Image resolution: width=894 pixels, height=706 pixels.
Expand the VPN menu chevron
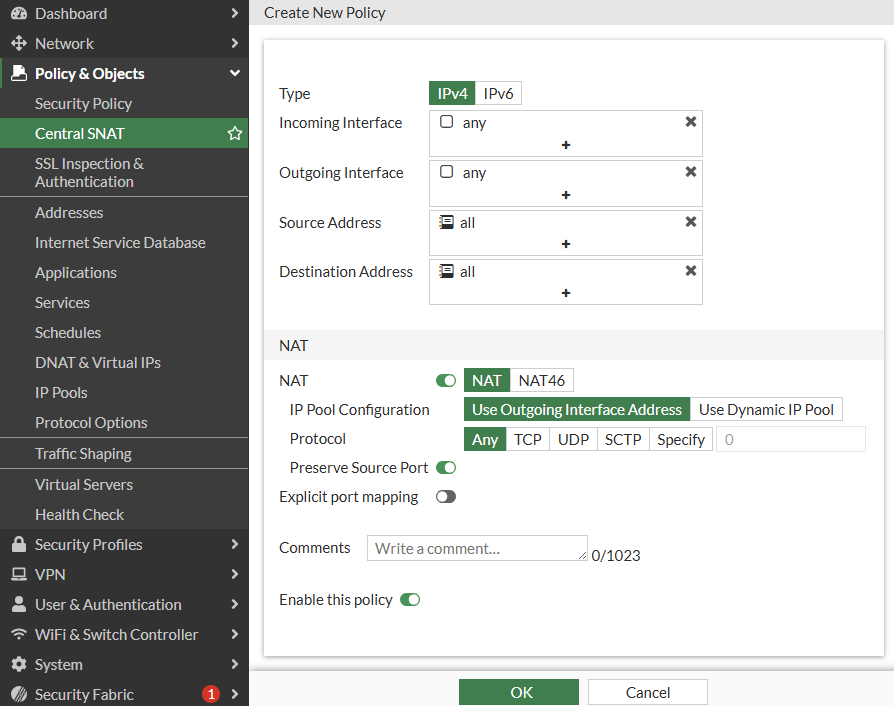(x=234, y=574)
